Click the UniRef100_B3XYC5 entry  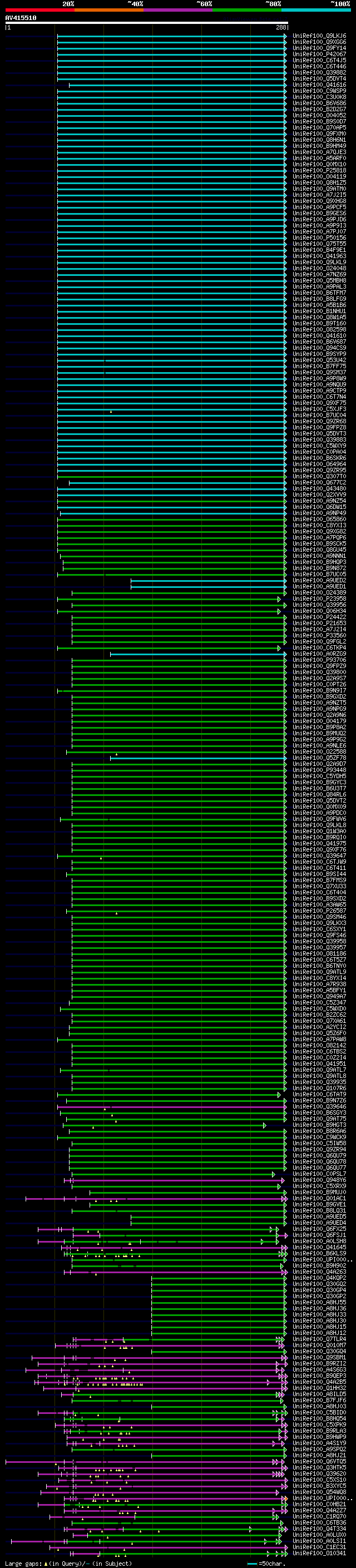(x=319, y=1486)
